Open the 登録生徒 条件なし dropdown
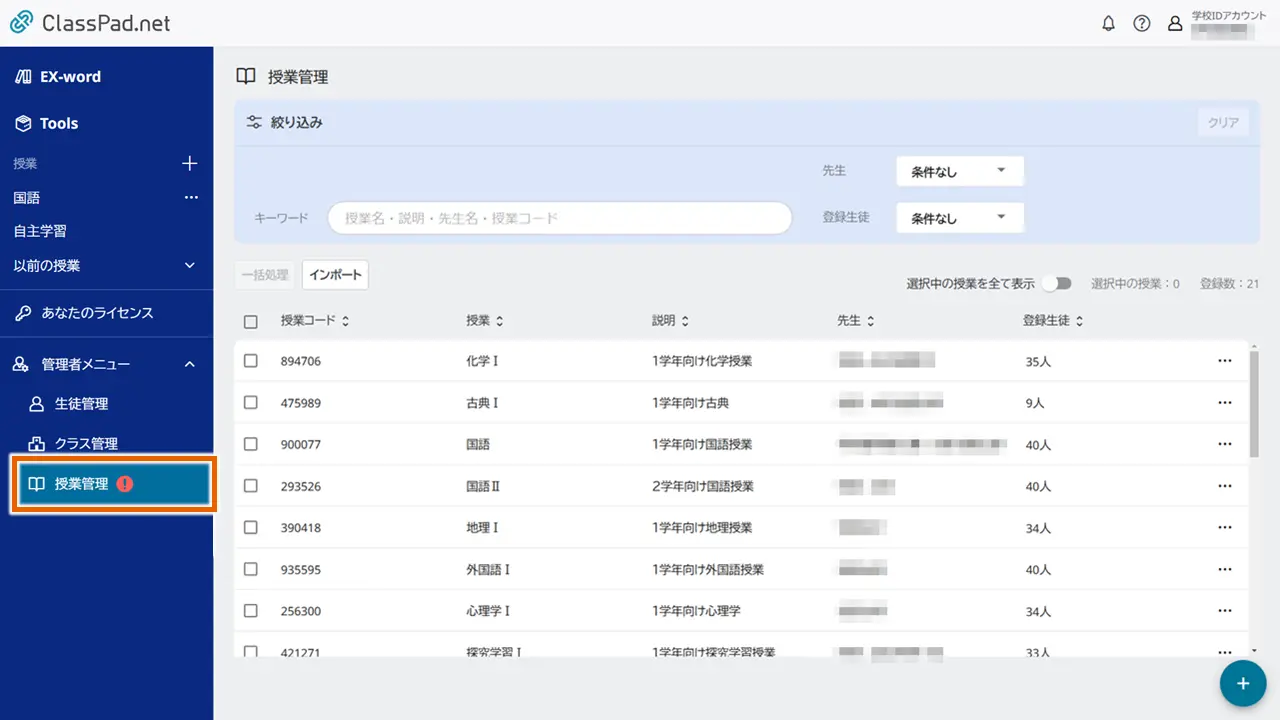The width and height of the screenshot is (1280, 720). [x=959, y=217]
